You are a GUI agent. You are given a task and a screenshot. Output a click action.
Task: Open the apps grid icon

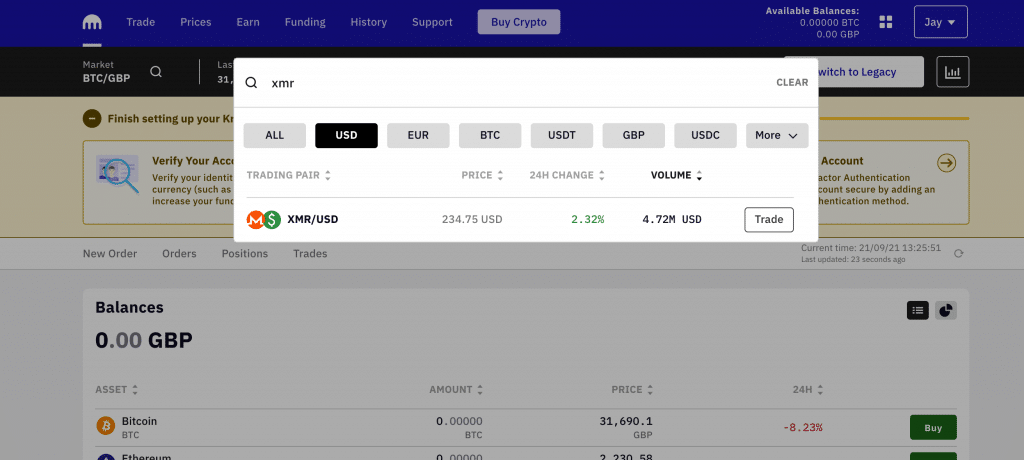886,22
